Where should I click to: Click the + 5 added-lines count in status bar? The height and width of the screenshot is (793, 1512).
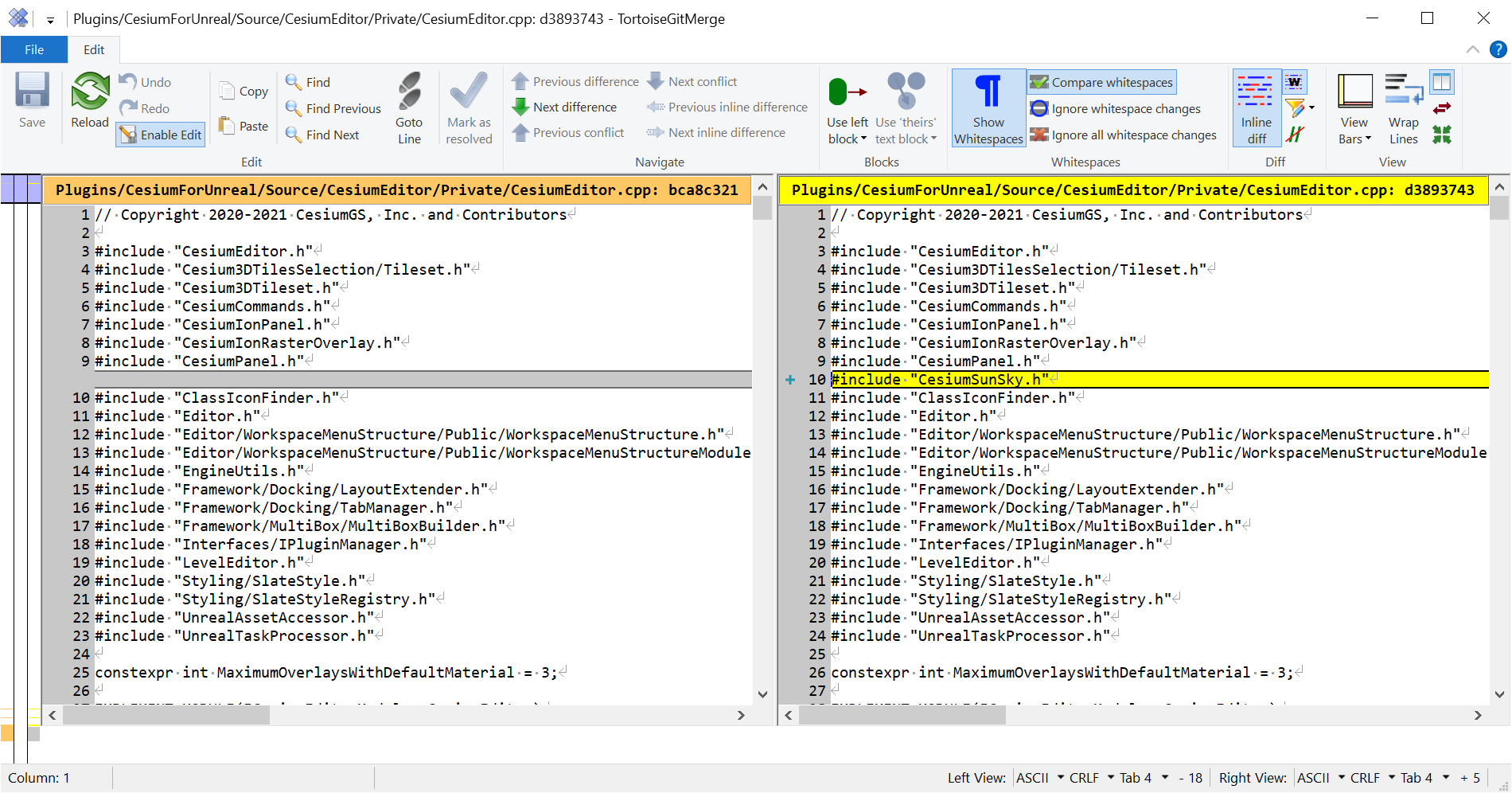tap(1470, 778)
